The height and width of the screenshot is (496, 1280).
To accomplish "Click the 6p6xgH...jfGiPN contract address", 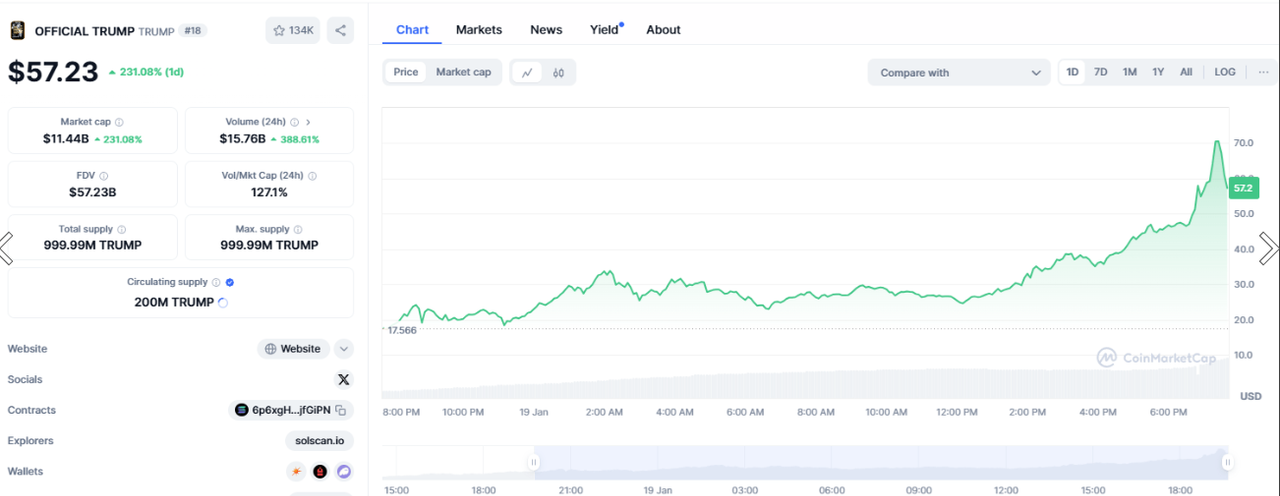I will coord(291,410).
